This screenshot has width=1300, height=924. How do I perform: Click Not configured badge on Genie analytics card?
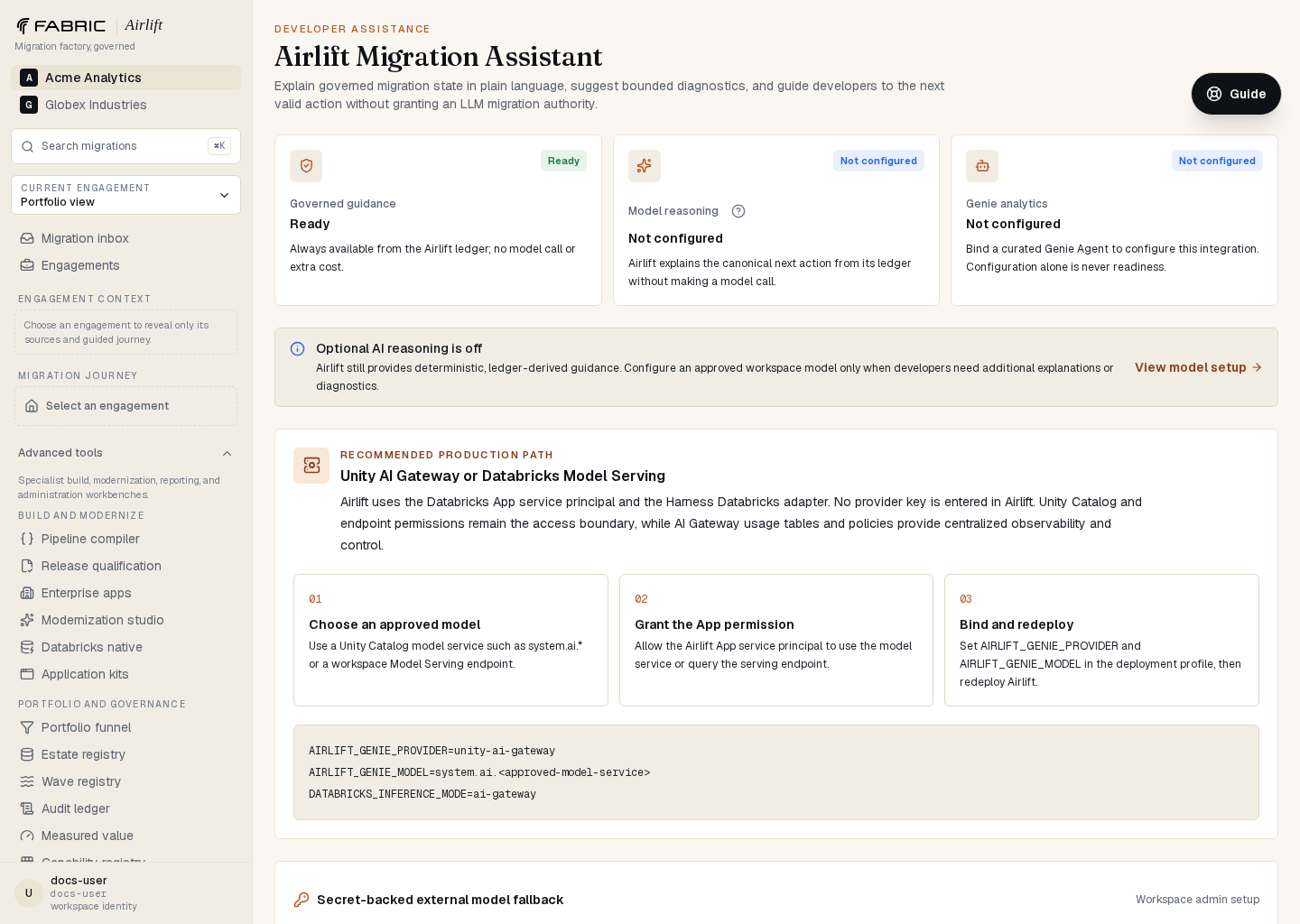(x=1217, y=161)
